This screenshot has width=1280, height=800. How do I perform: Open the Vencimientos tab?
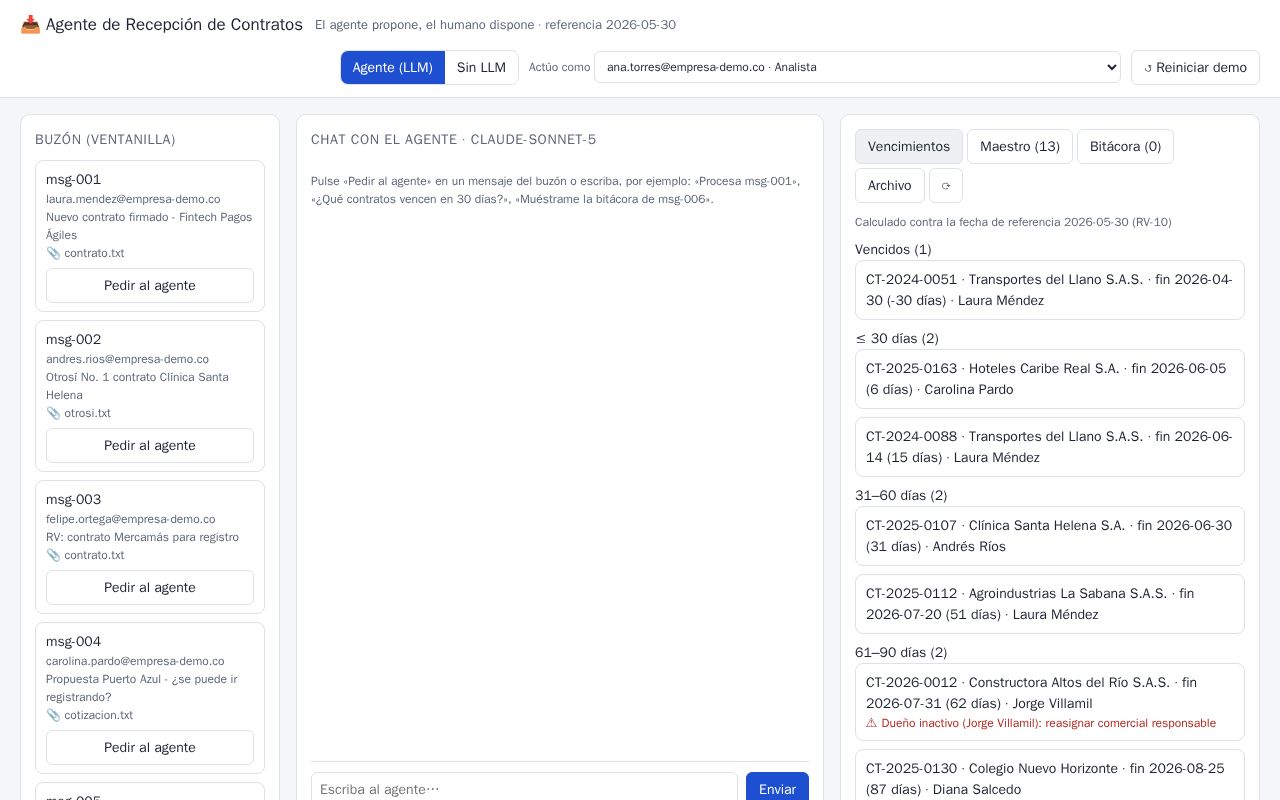pyautogui.click(x=909, y=147)
